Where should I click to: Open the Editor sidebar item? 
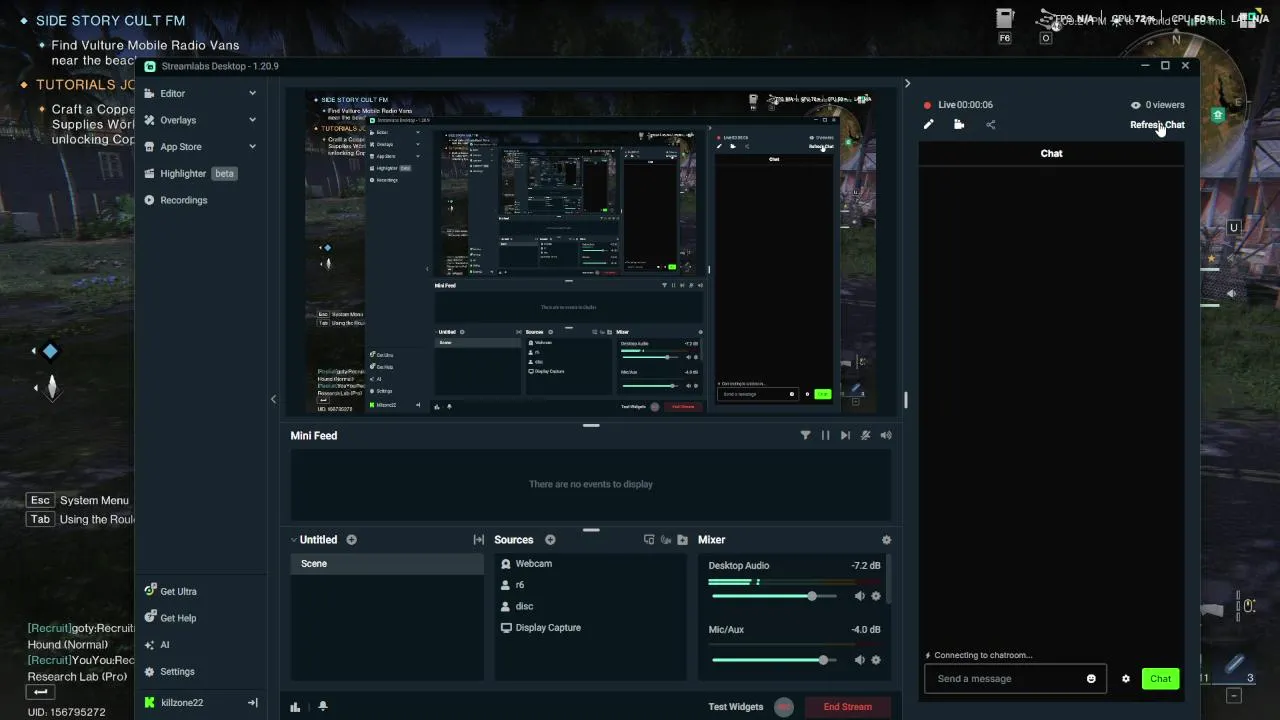point(173,93)
